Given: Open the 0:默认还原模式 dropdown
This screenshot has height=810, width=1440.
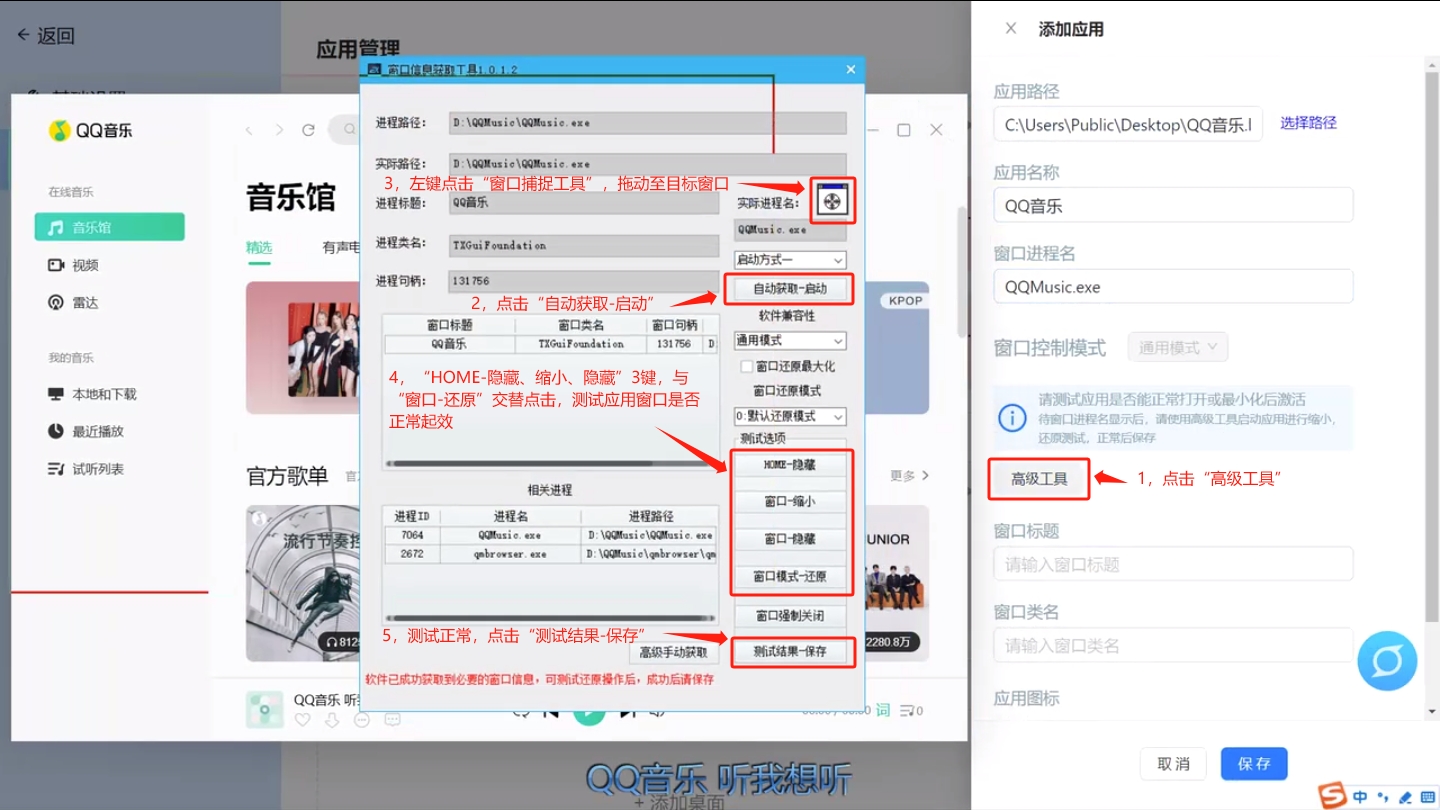Looking at the screenshot, I should 790,416.
